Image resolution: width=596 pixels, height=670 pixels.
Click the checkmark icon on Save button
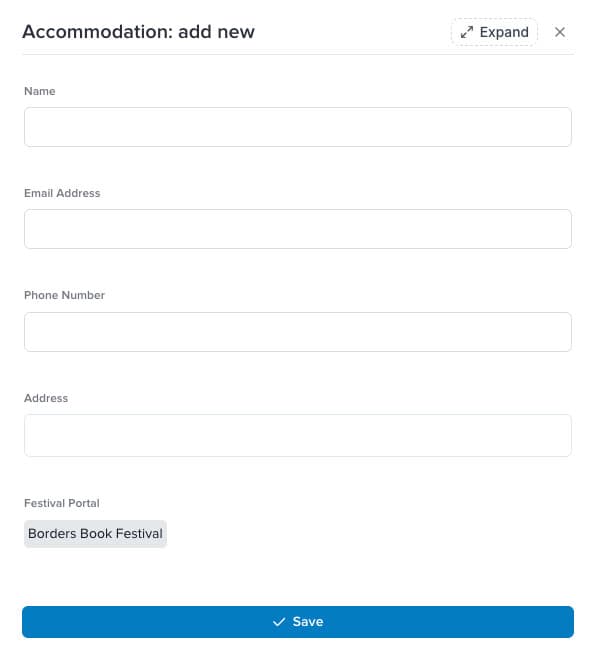[x=279, y=622]
